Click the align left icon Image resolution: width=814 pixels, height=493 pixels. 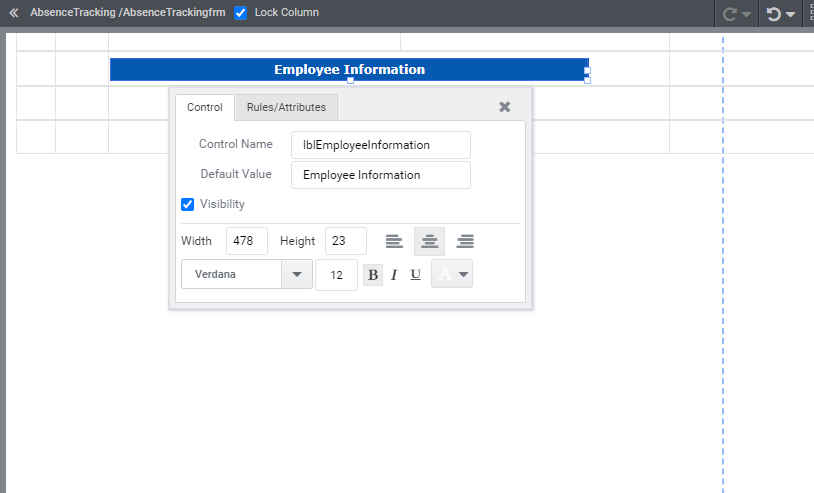394,241
